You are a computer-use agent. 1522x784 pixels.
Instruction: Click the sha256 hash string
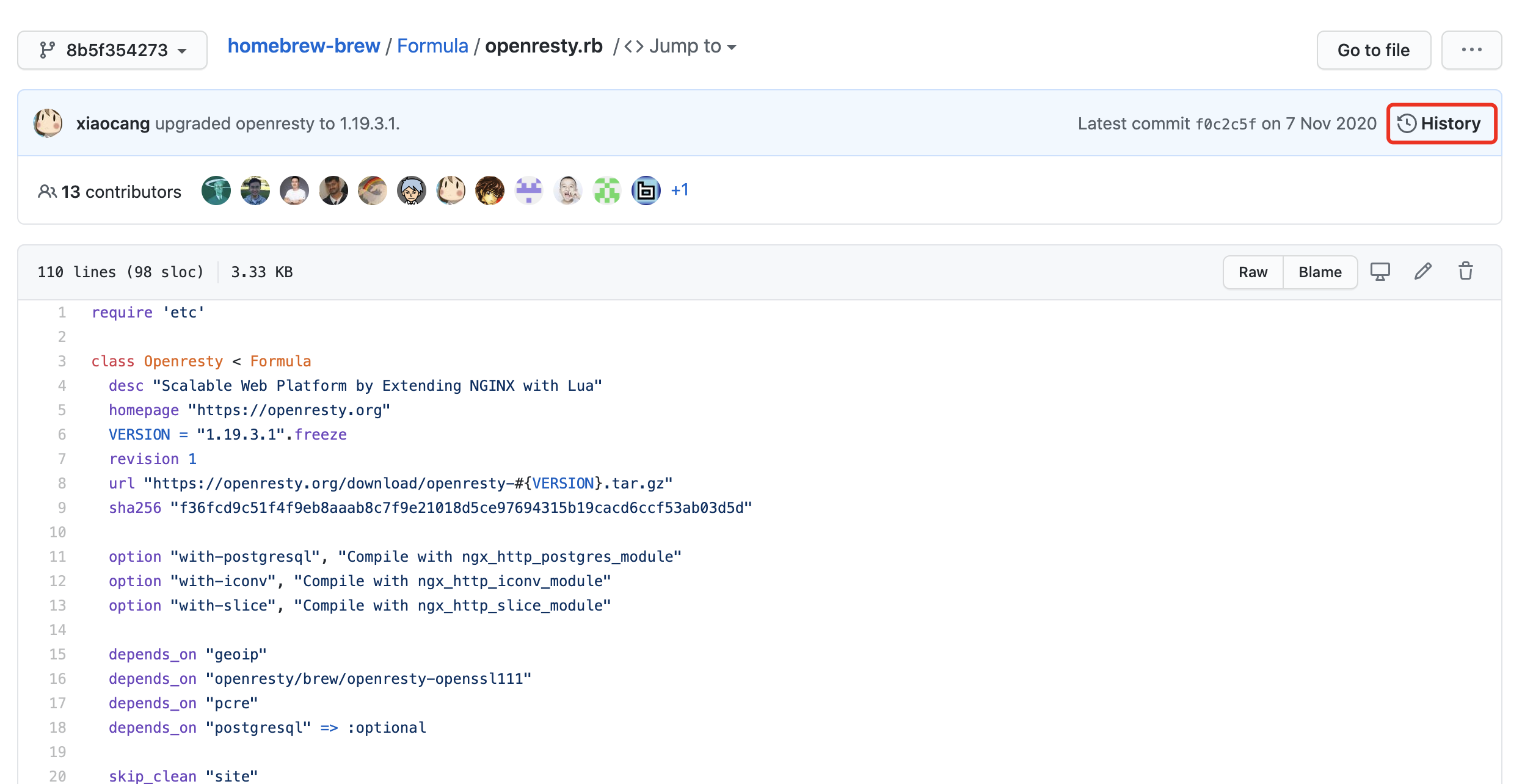461,508
